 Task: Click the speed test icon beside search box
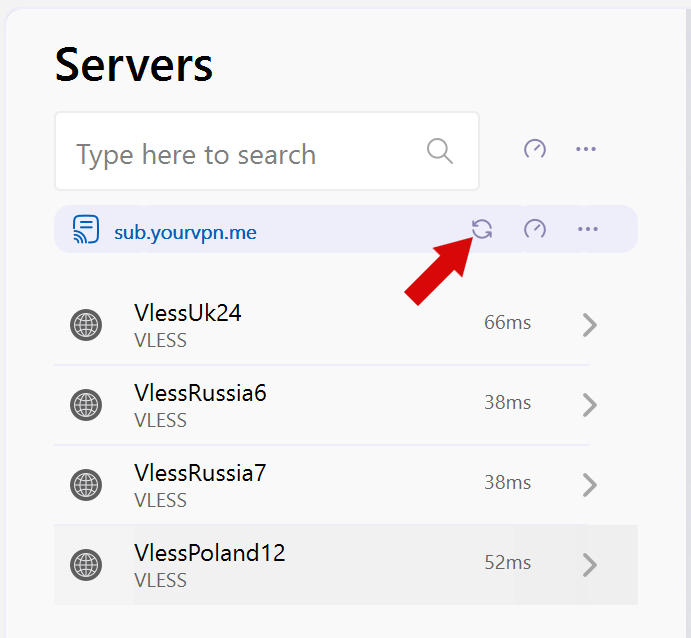535,150
